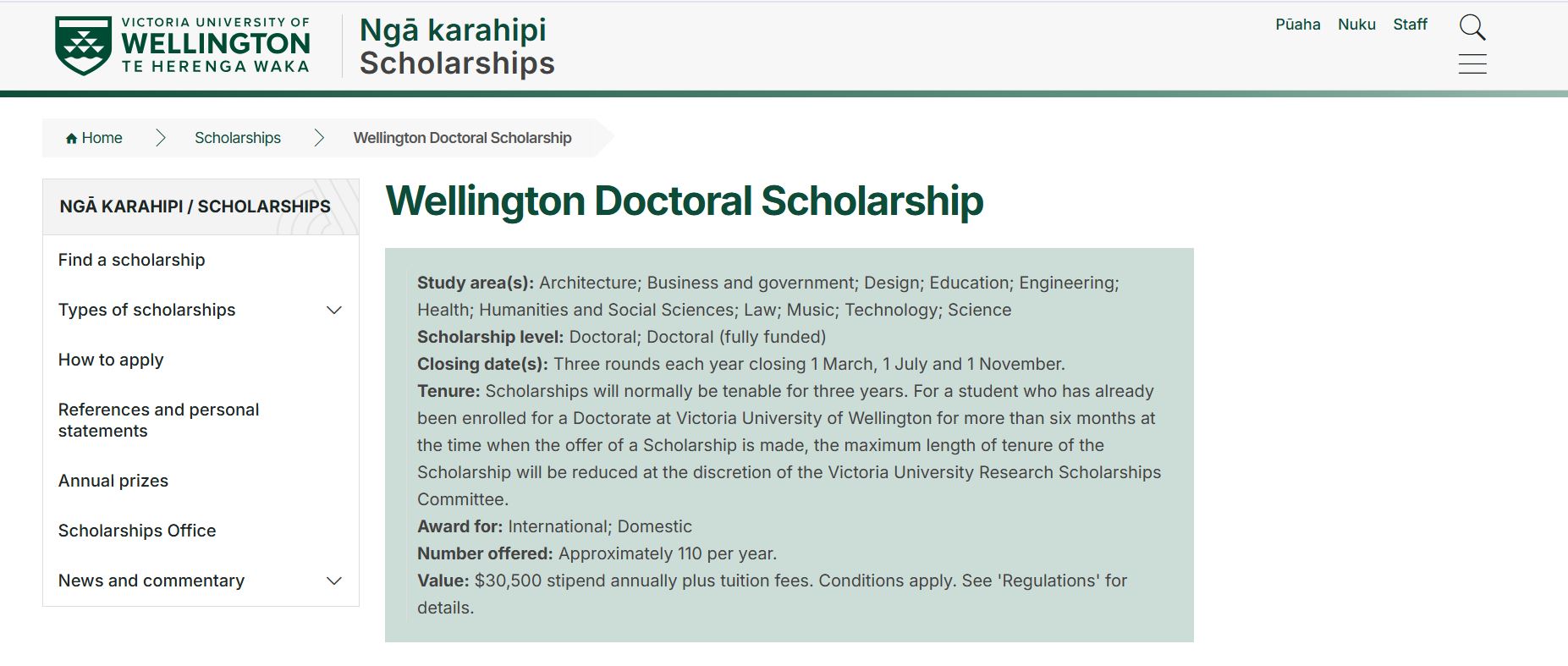Click Ngā Karahipi / Scholarships sidebar heading
This screenshot has width=1568, height=666.
coord(195,206)
